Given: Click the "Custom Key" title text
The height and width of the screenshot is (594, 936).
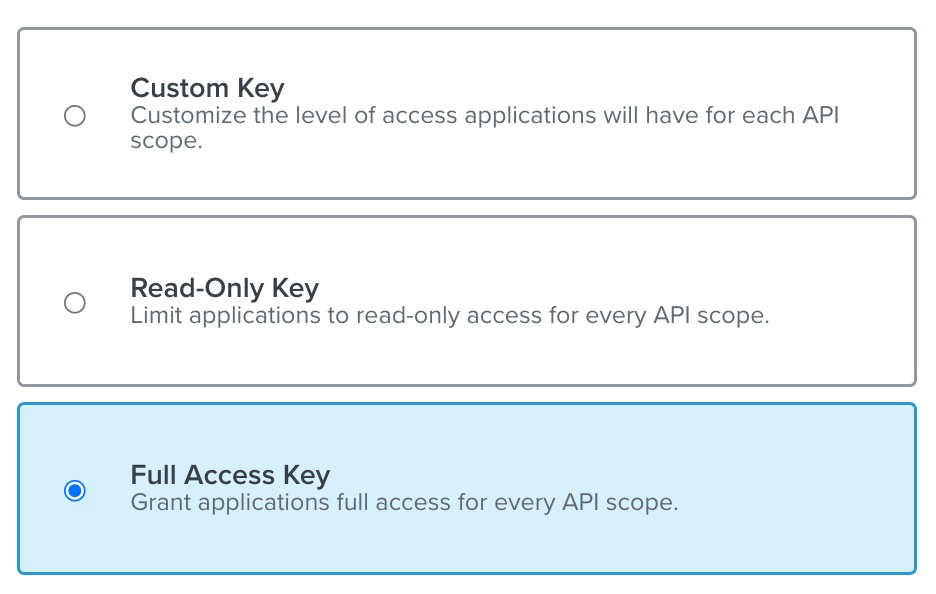Looking at the screenshot, I should [207, 88].
